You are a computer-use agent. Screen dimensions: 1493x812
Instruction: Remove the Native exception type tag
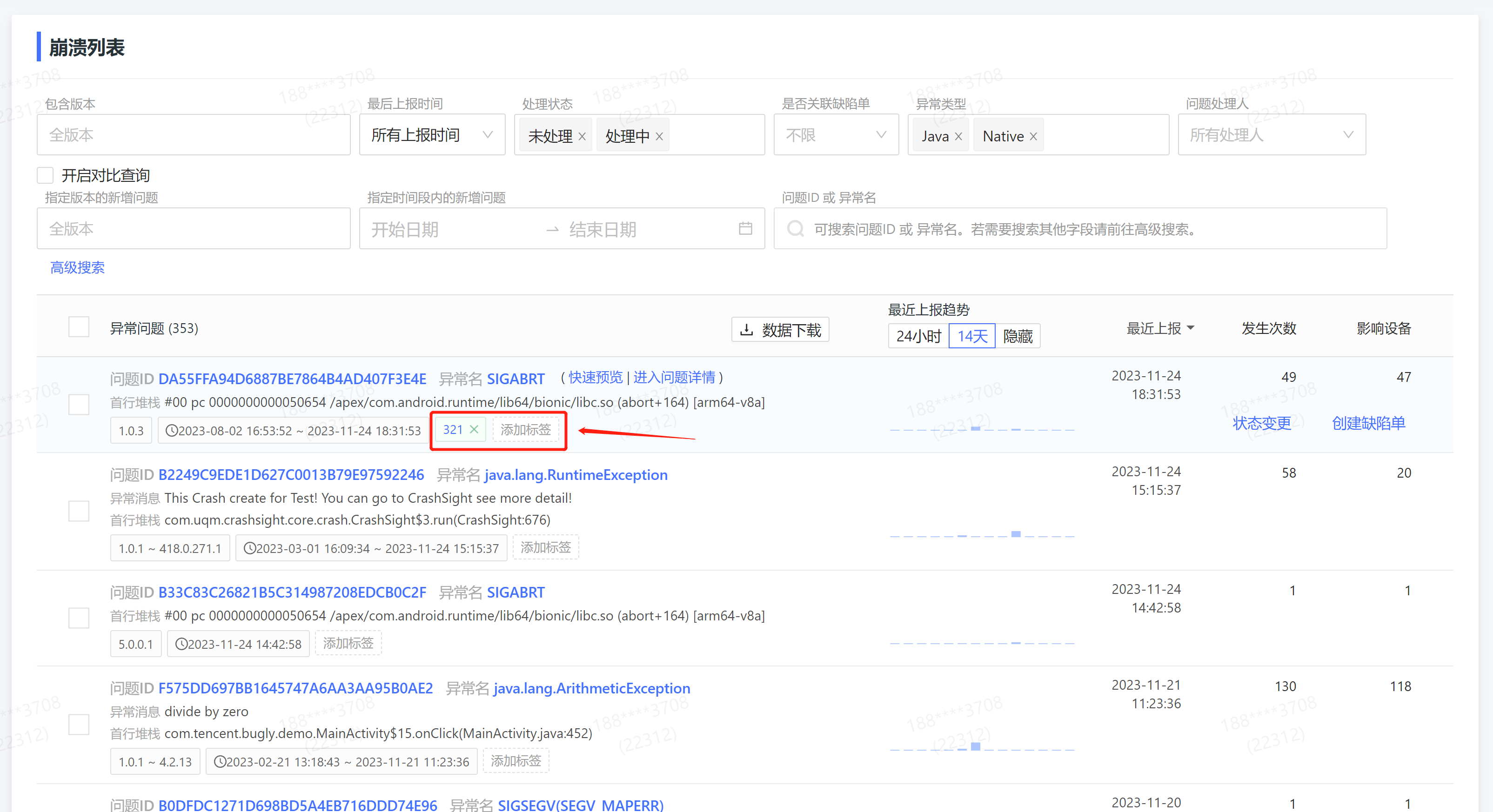tap(1033, 136)
